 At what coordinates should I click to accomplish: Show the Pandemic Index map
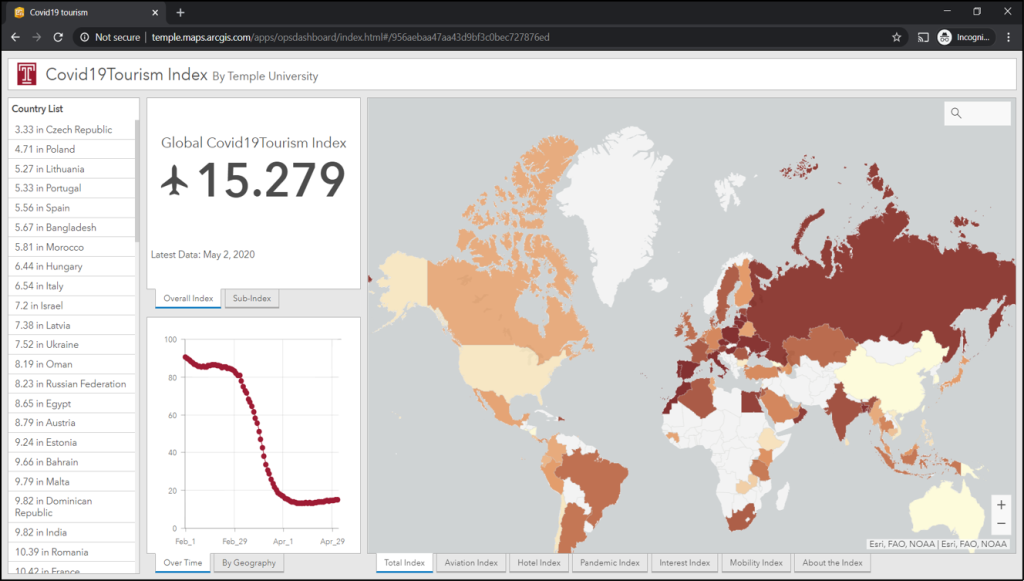(x=609, y=563)
